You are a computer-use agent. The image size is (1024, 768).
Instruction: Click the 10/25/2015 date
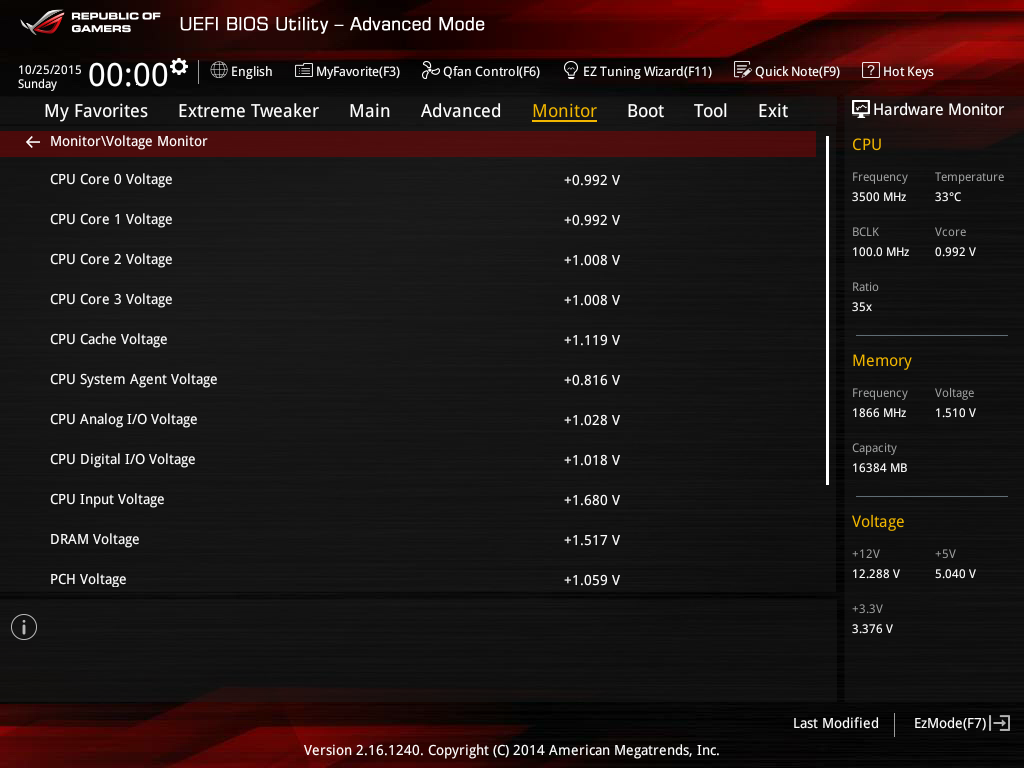point(50,69)
